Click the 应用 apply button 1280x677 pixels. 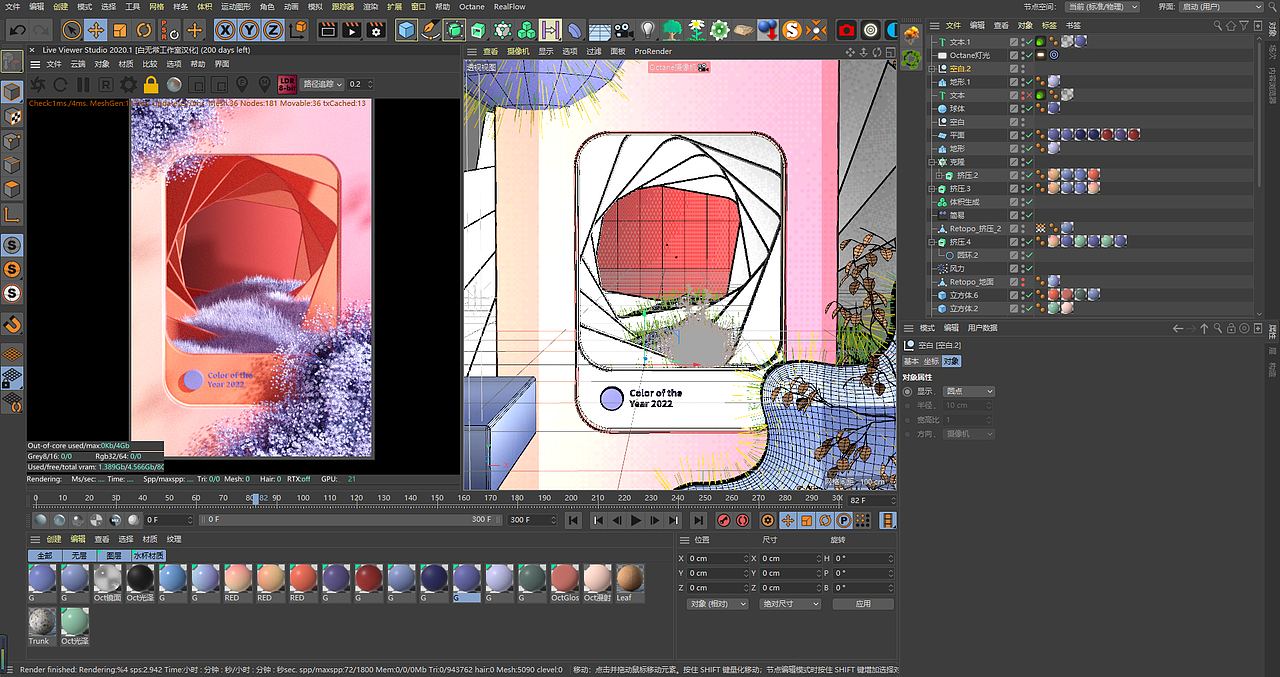point(863,604)
